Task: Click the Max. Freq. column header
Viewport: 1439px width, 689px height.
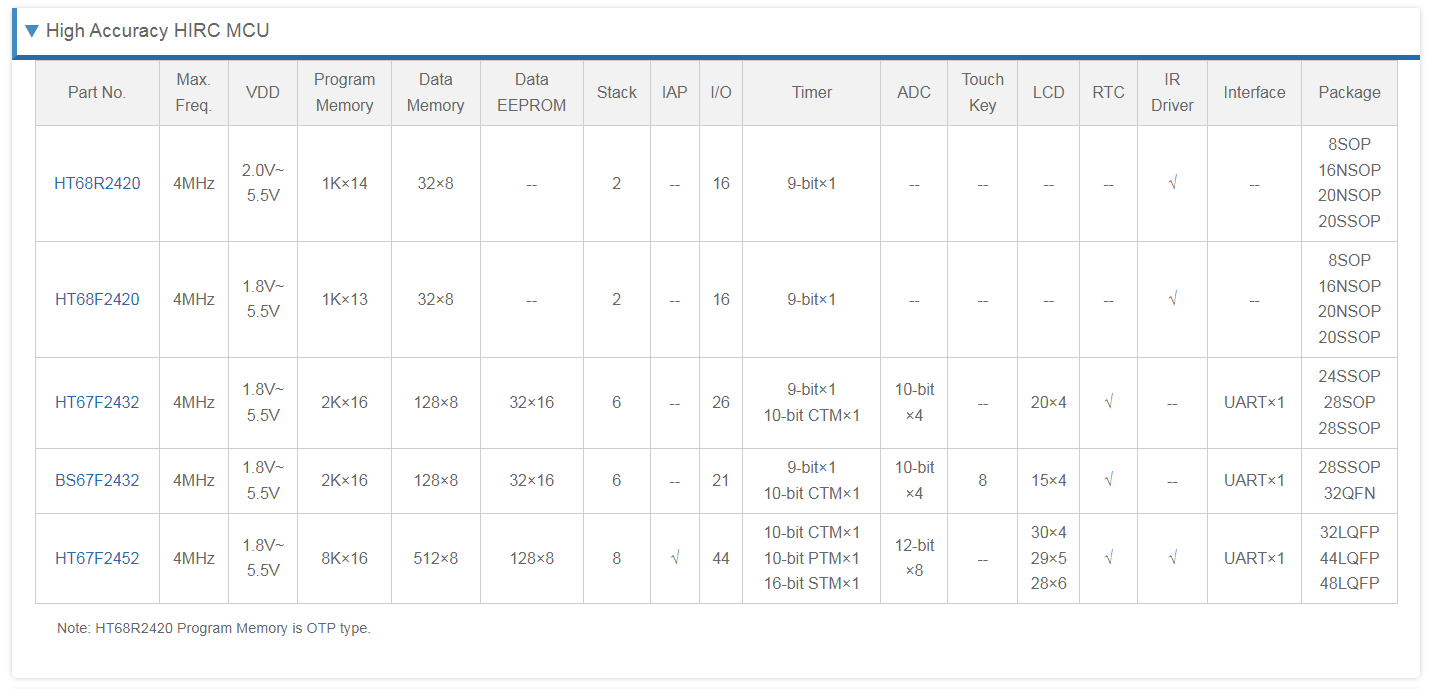Action: coord(194,92)
